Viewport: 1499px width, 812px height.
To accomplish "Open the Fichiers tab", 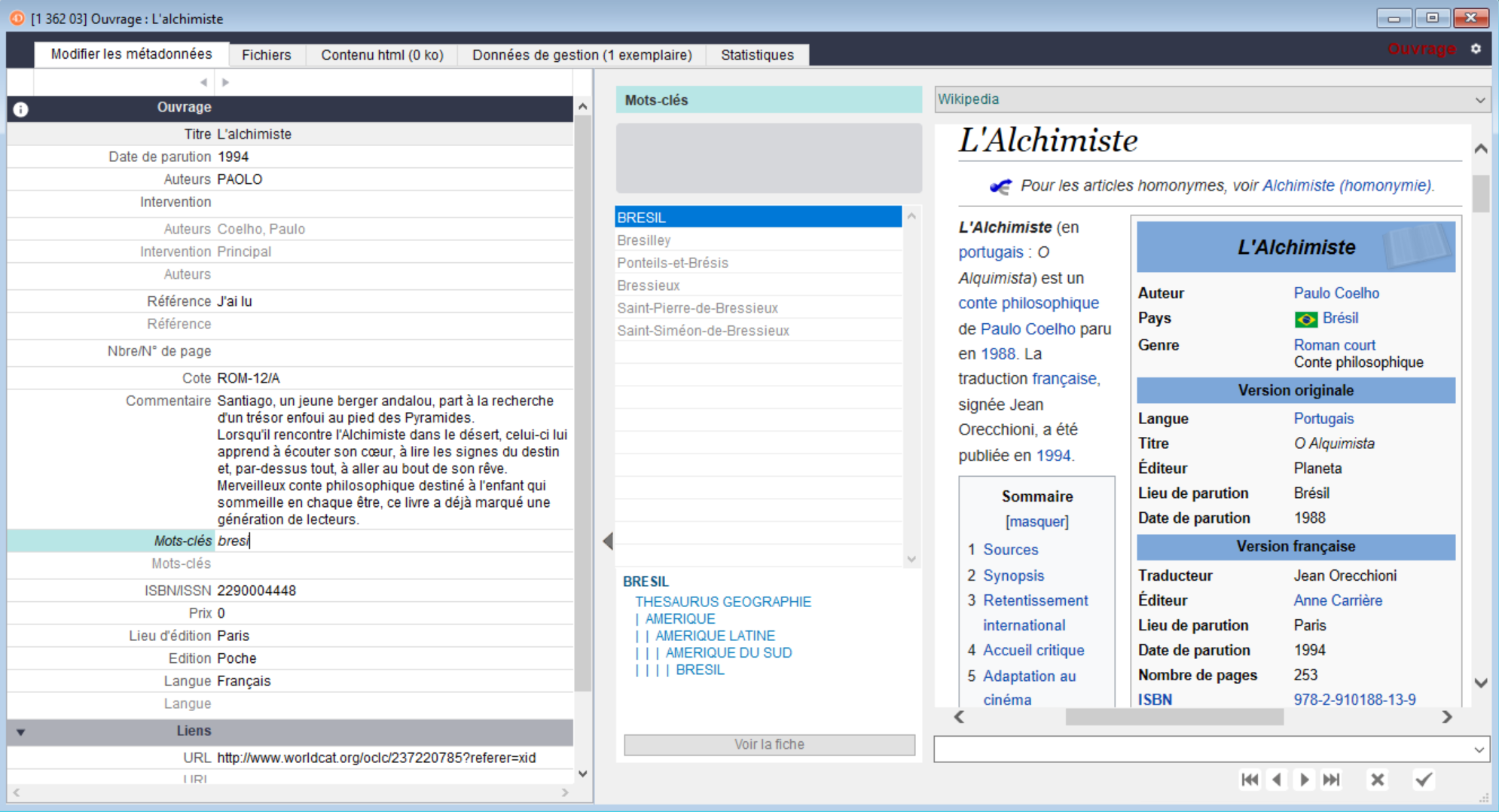I will pos(266,55).
